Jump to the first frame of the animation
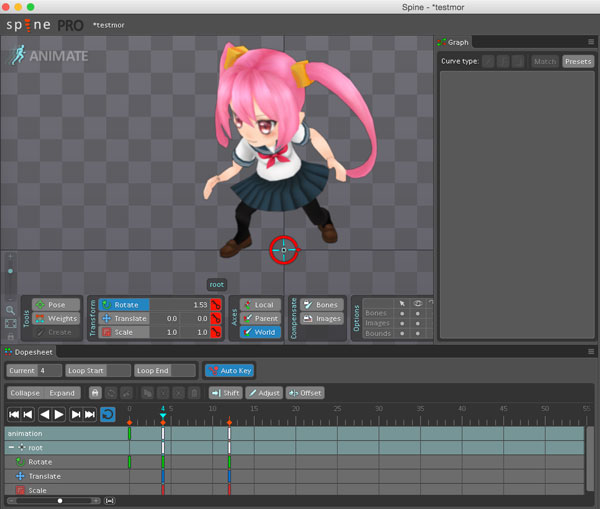Image resolution: width=600 pixels, height=509 pixels. click(x=15, y=414)
